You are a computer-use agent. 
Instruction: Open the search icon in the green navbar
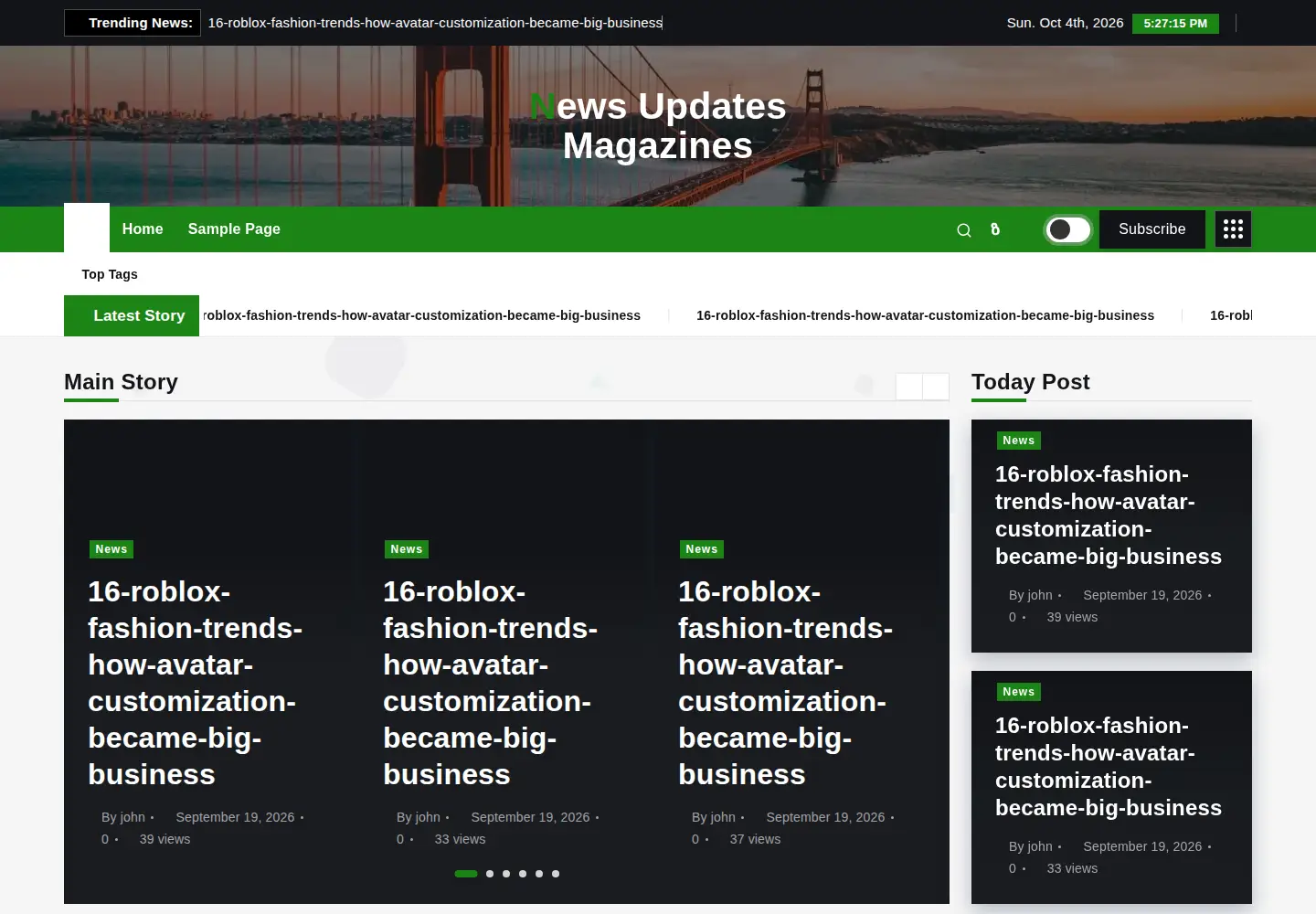pos(963,230)
